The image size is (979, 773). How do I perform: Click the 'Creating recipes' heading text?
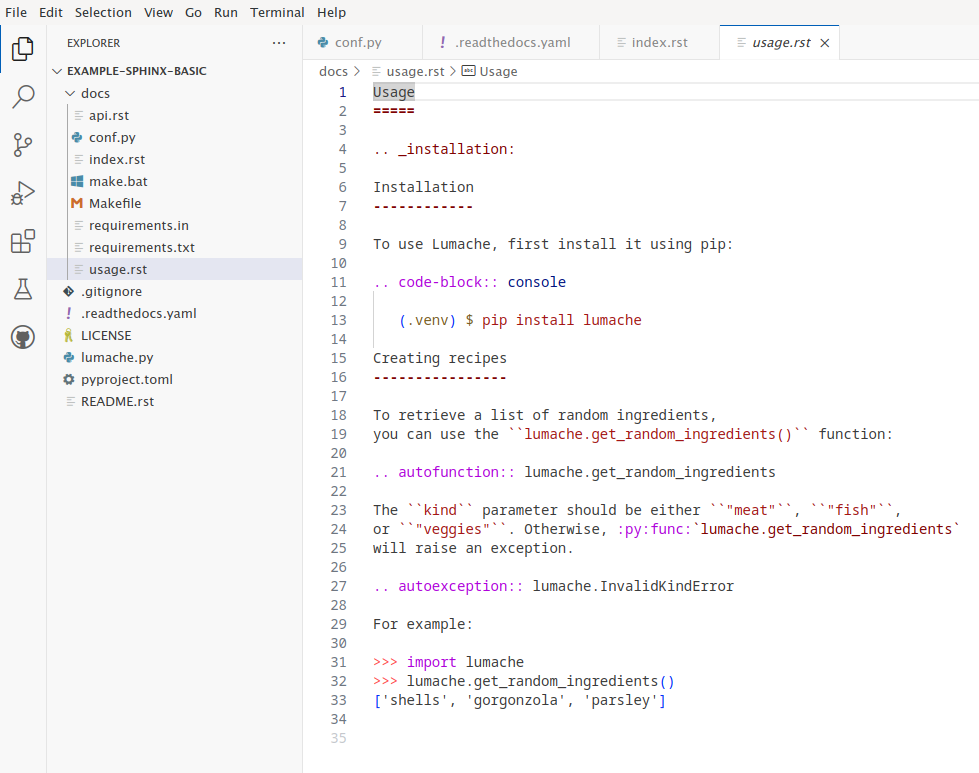440,358
